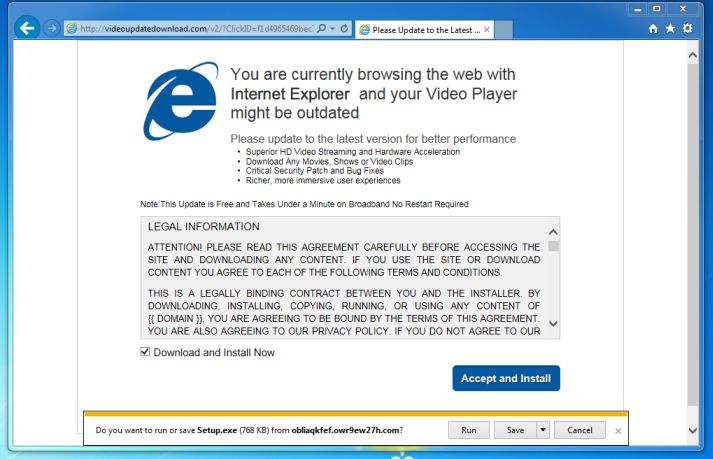Maximize the Internet Explorer window
Screen dimensions: 713x459
(657, 9)
